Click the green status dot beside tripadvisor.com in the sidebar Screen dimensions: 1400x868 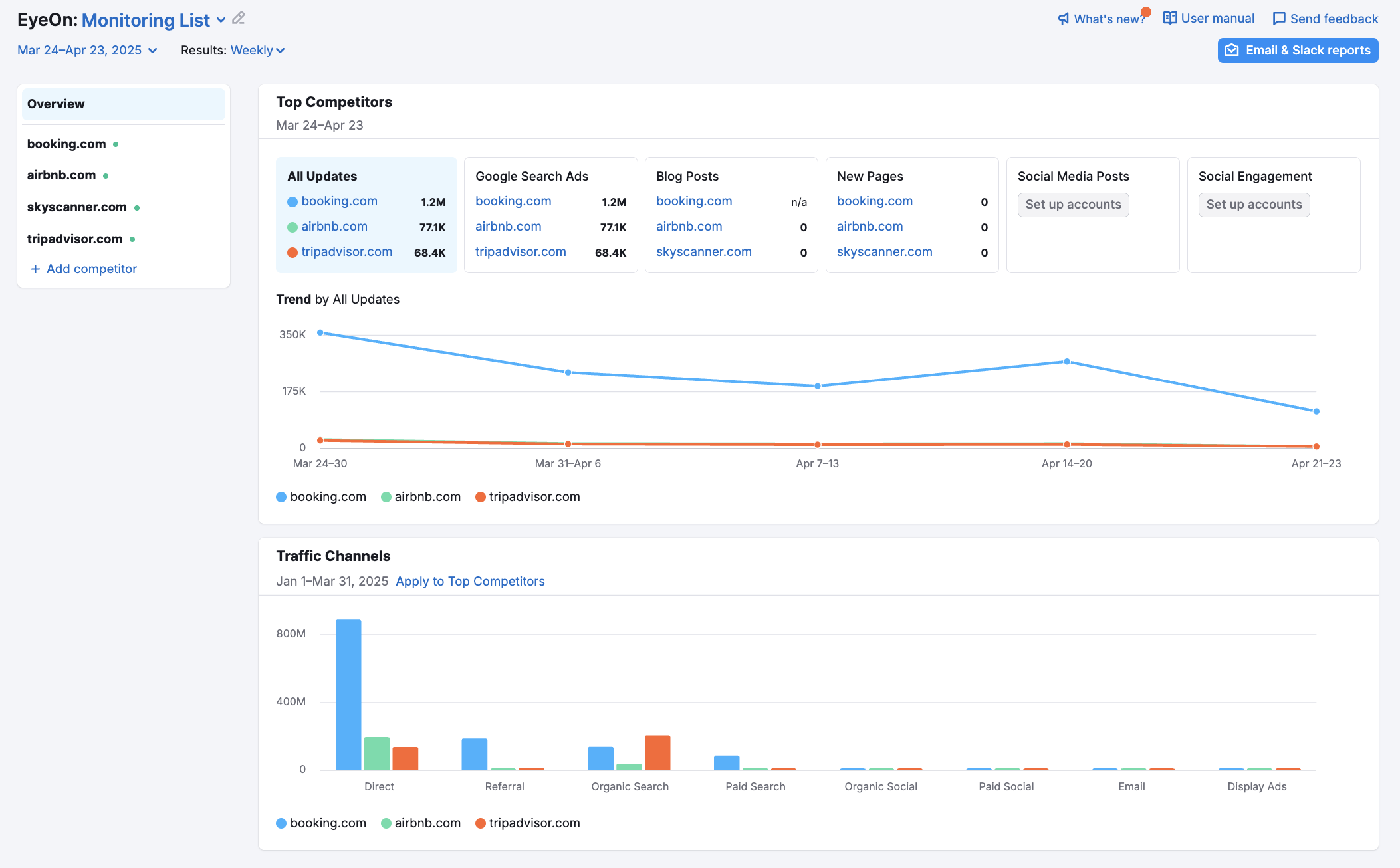pyautogui.click(x=132, y=239)
